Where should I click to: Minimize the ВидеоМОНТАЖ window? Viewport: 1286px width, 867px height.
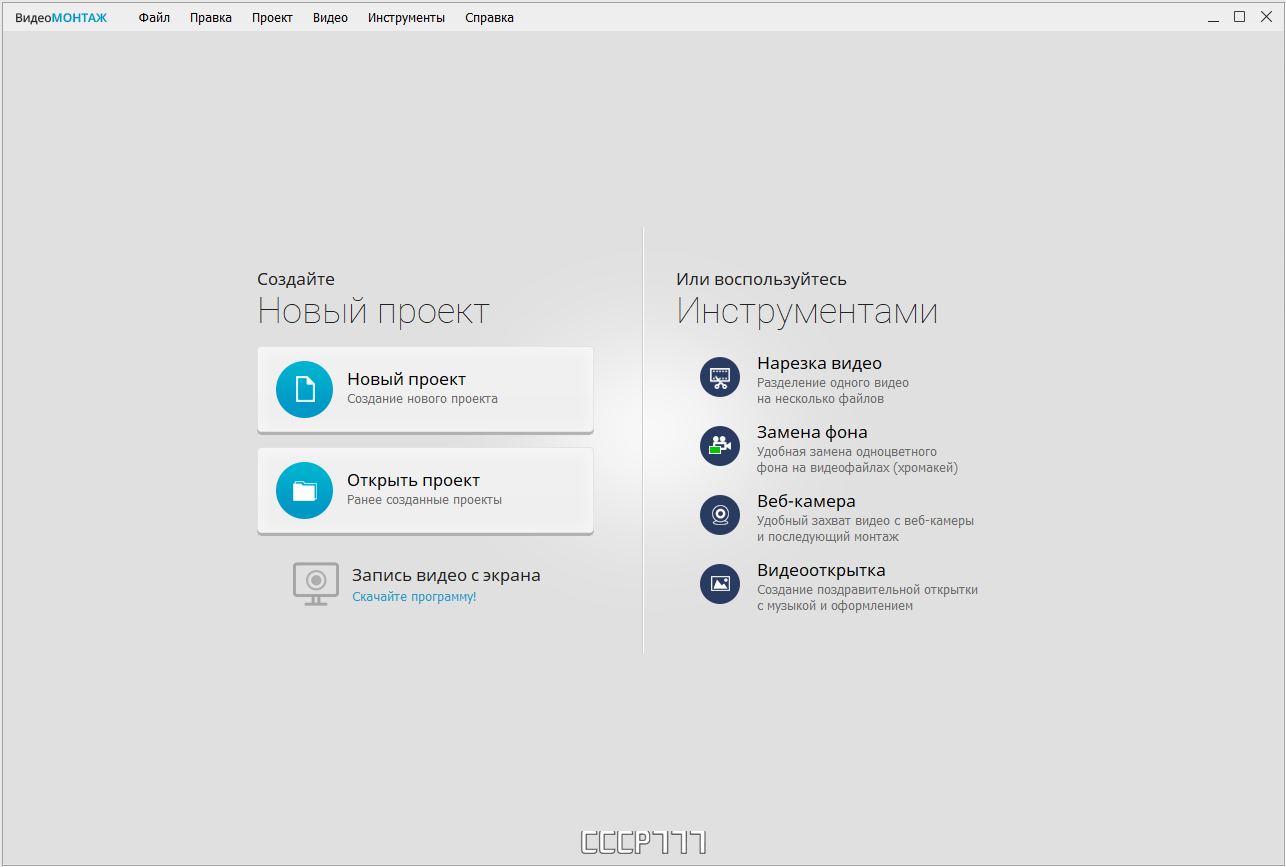pyautogui.click(x=1213, y=17)
